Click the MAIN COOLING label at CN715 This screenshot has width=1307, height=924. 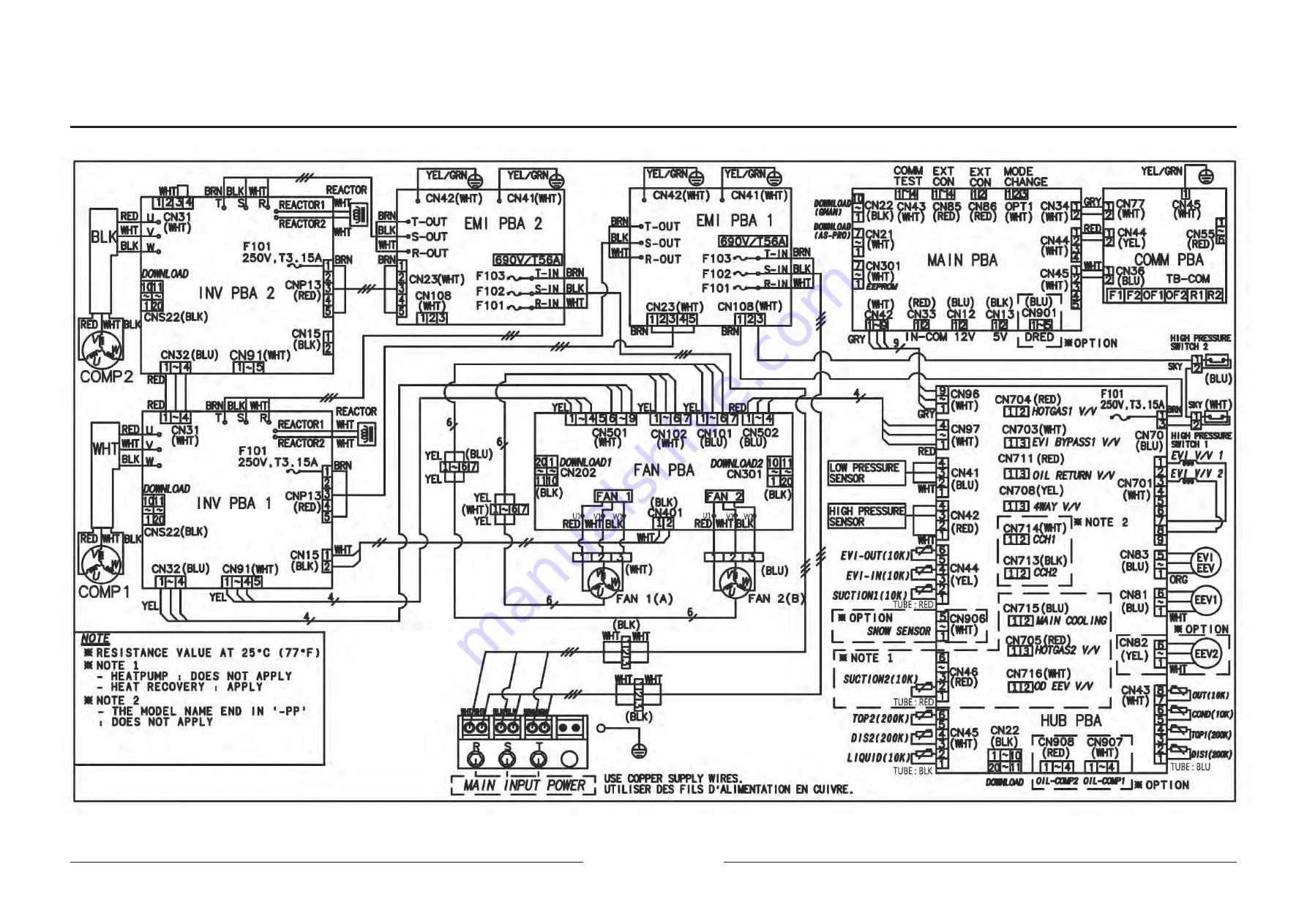click(x=1071, y=621)
